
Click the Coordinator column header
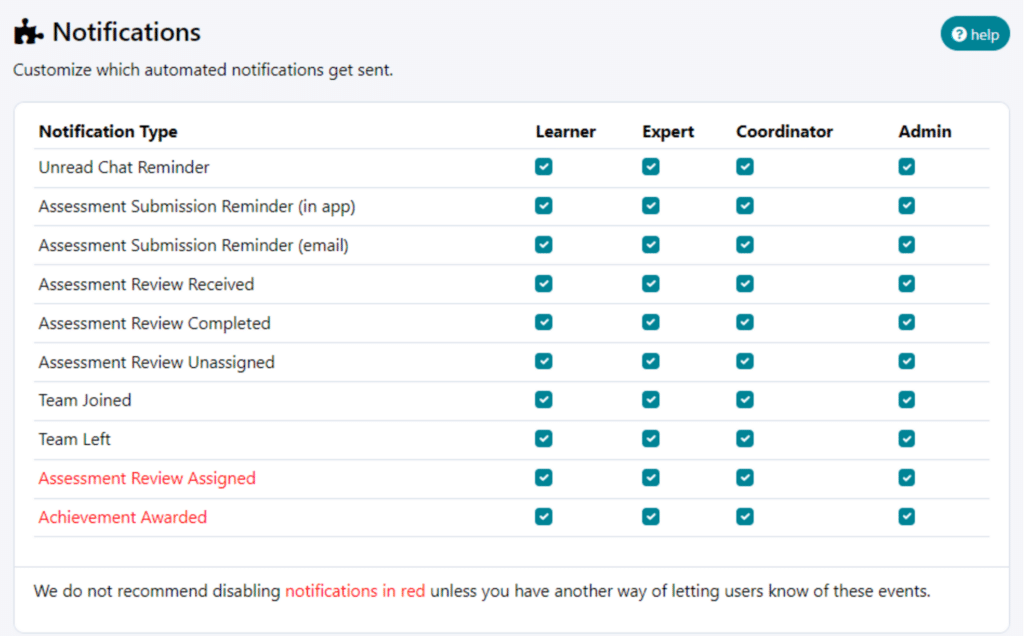[784, 131]
